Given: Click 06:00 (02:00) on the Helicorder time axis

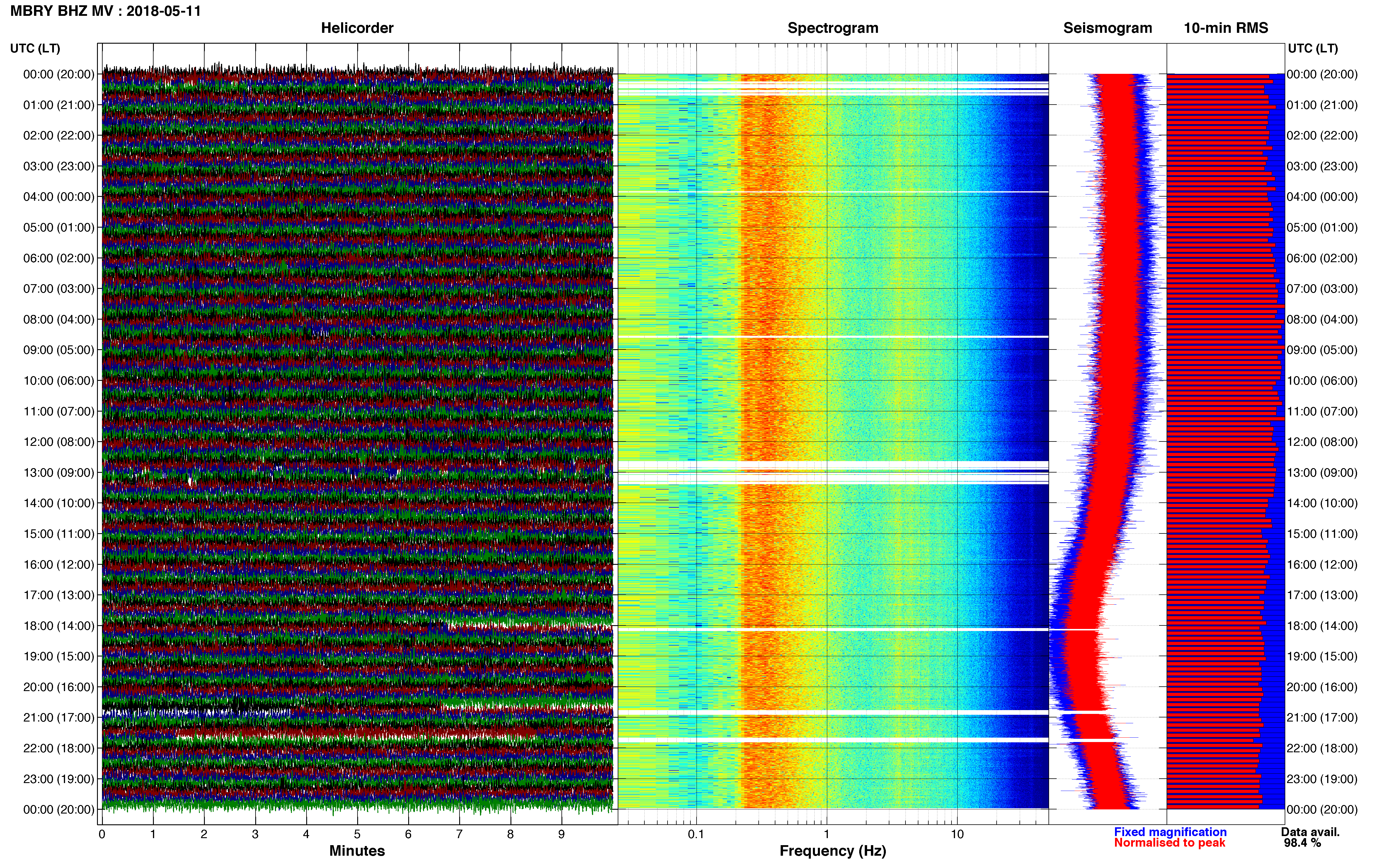Looking at the screenshot, I should (59, 258).
